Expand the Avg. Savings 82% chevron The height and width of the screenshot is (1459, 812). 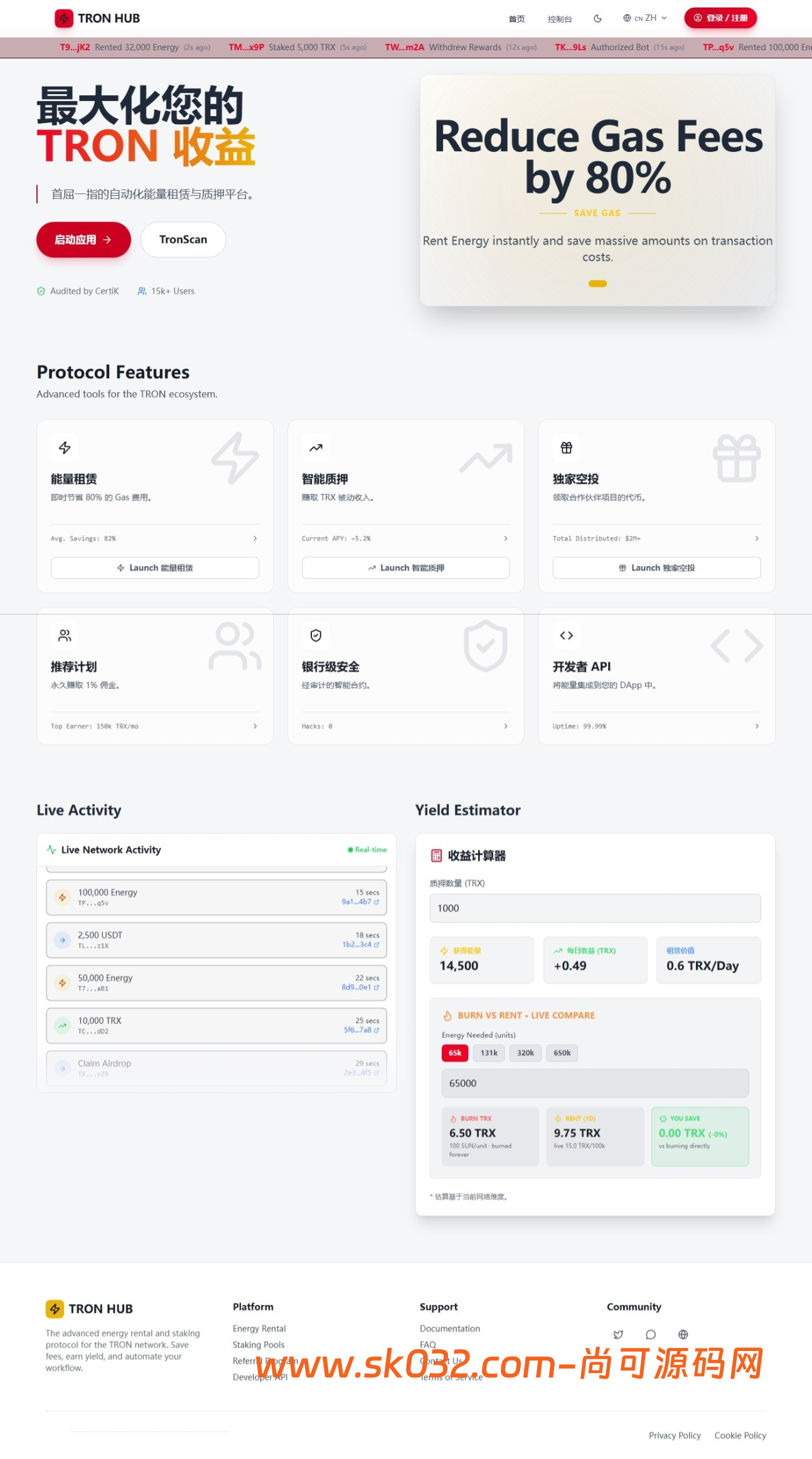(x=255, y=538)
